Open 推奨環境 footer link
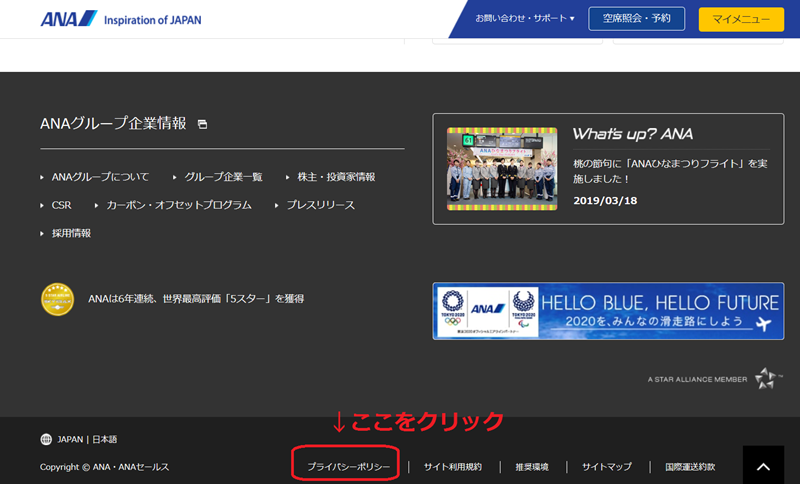Screen dimensions: 800x484 532,467
